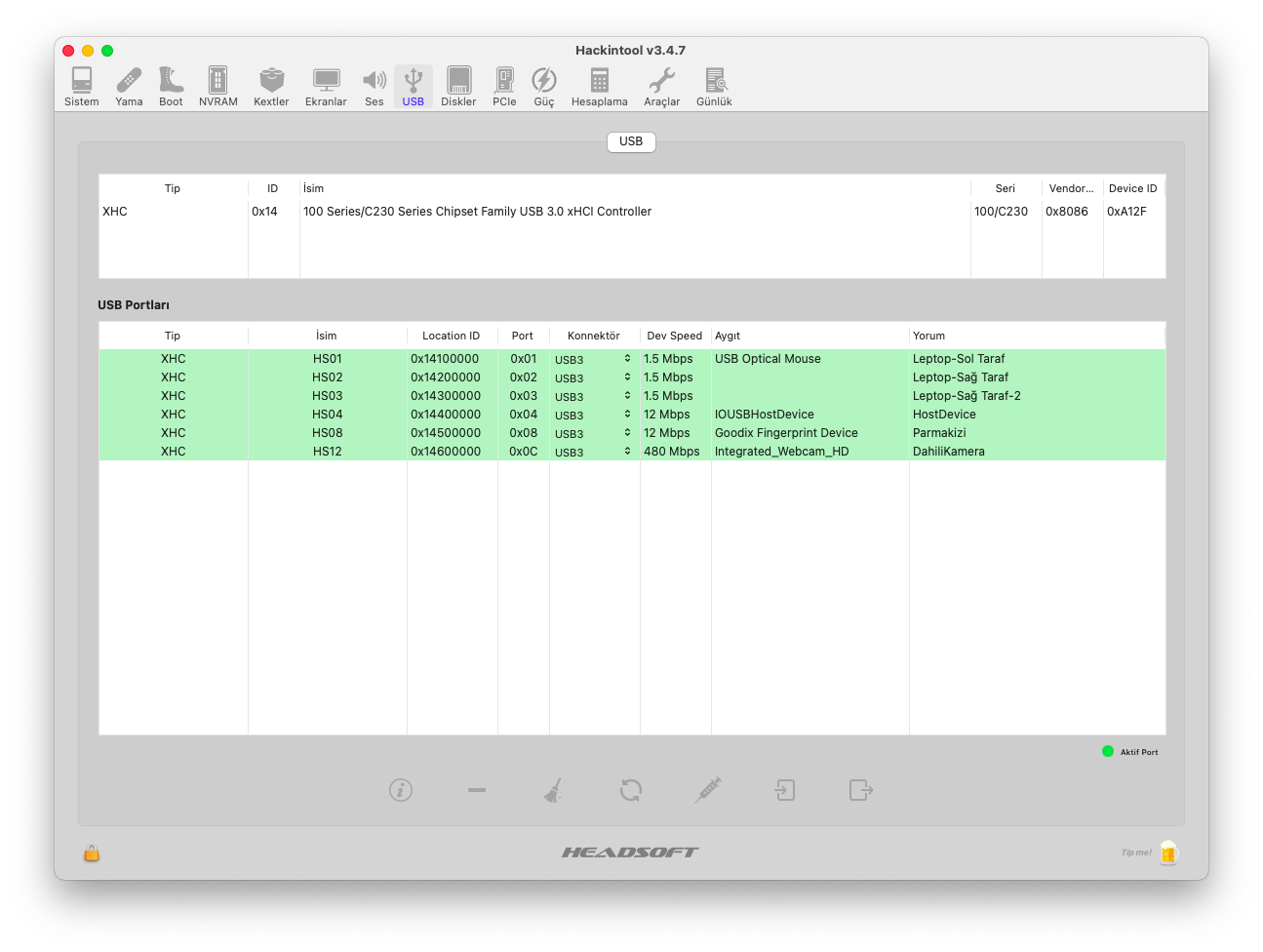Sort ports by Dev Speed column header

[x=674, y=336]
